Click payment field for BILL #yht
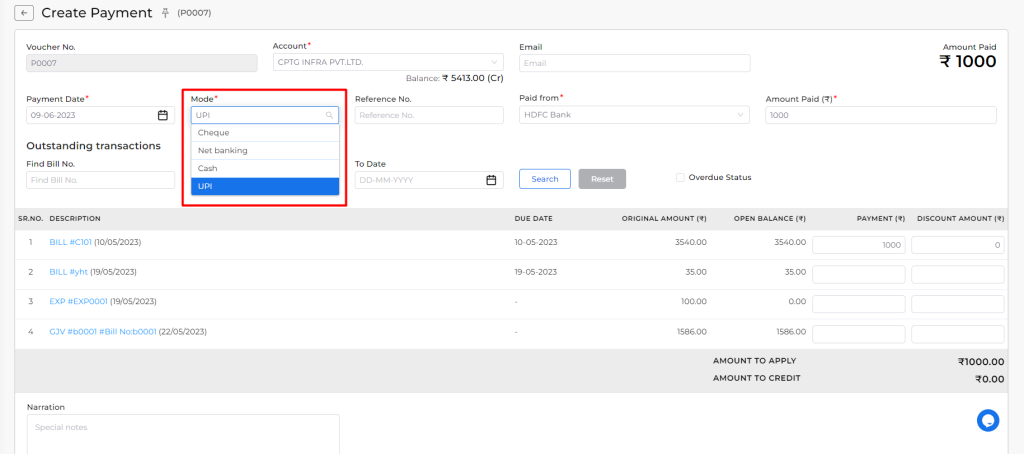This screenshot has width=1024, height=454. click(x=859, y=274)
